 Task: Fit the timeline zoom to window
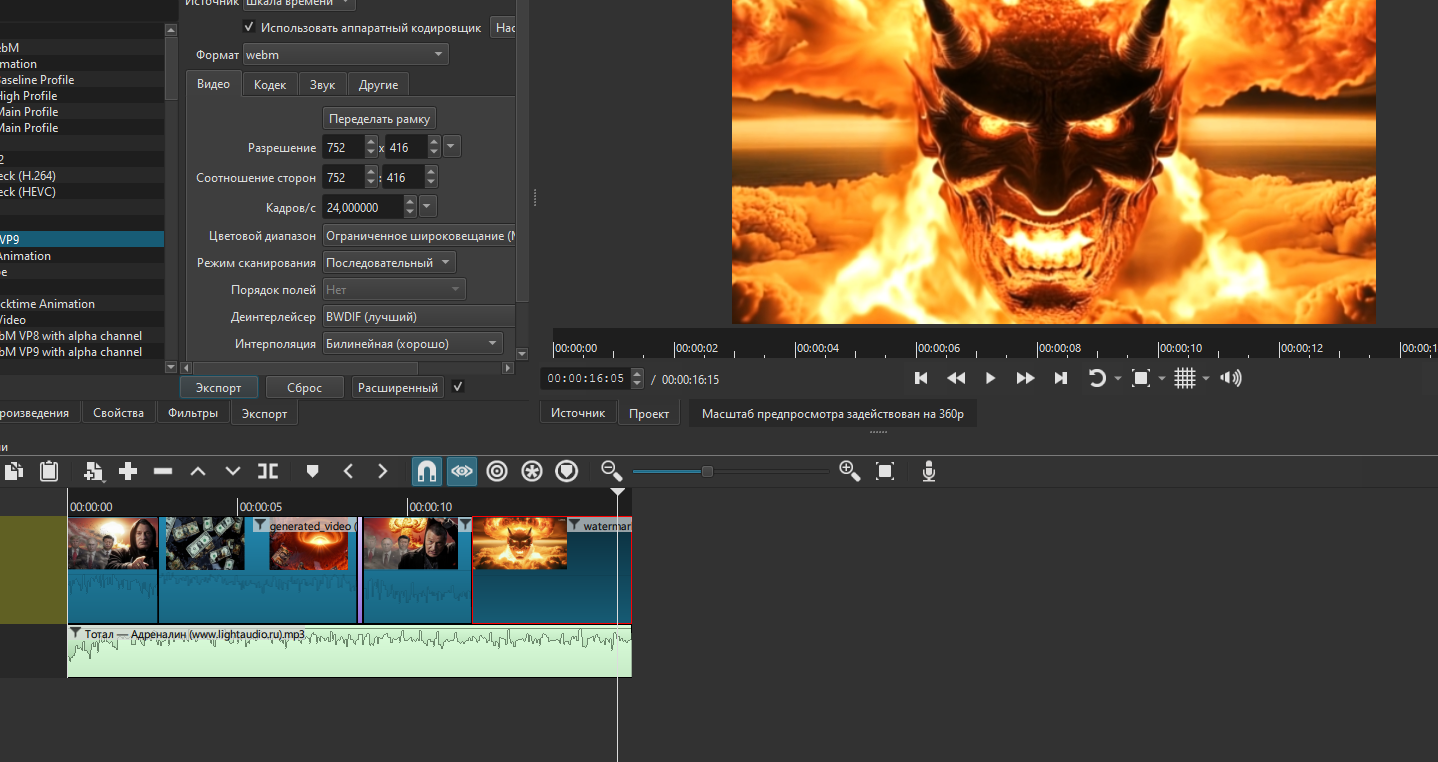885,471
